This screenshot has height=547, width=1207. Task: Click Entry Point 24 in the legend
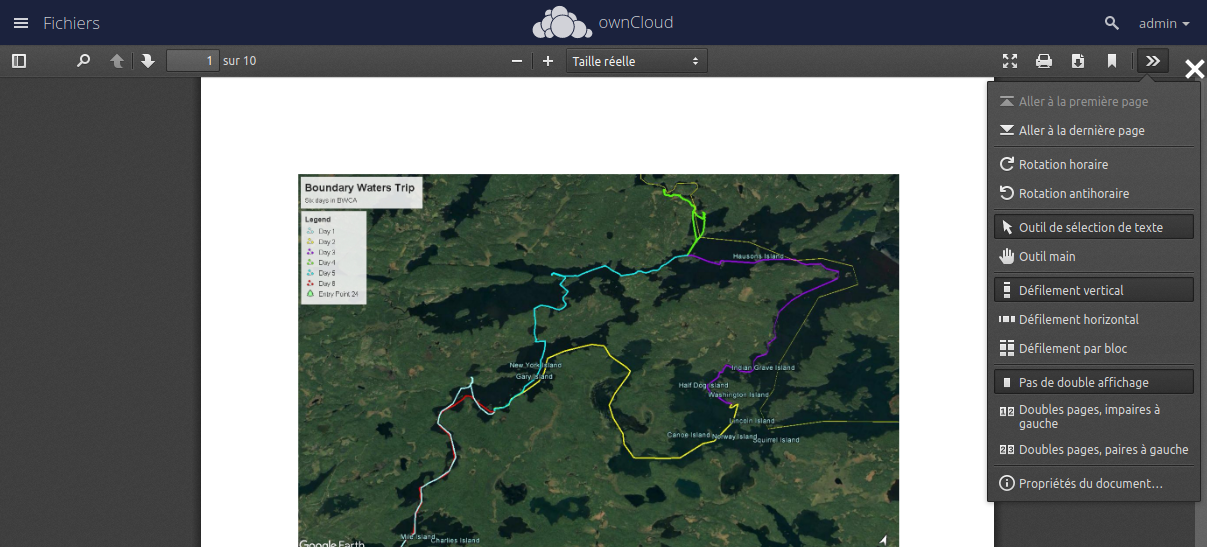coord(338,294)
